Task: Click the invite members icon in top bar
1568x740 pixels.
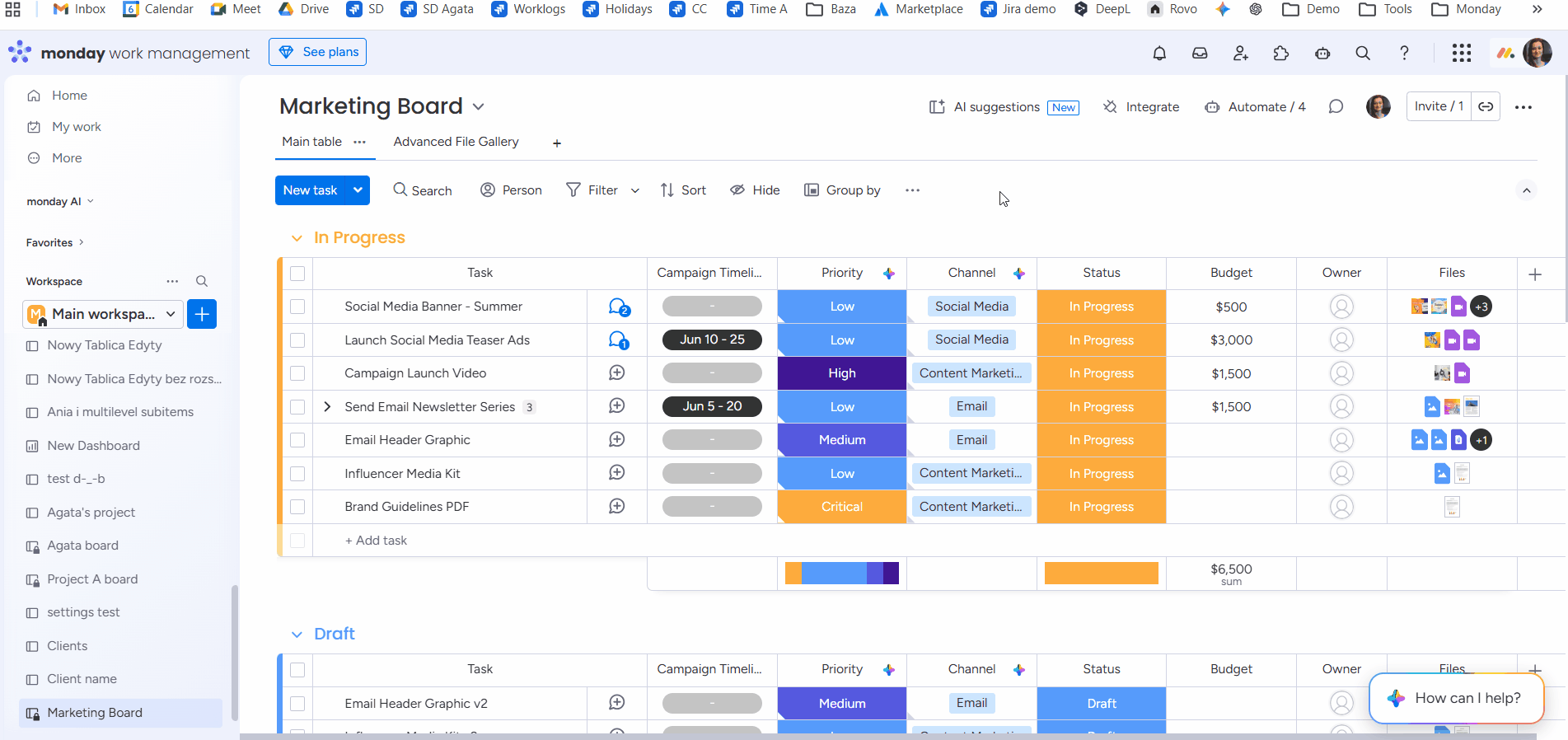Action: click(x=1240, y=54)
